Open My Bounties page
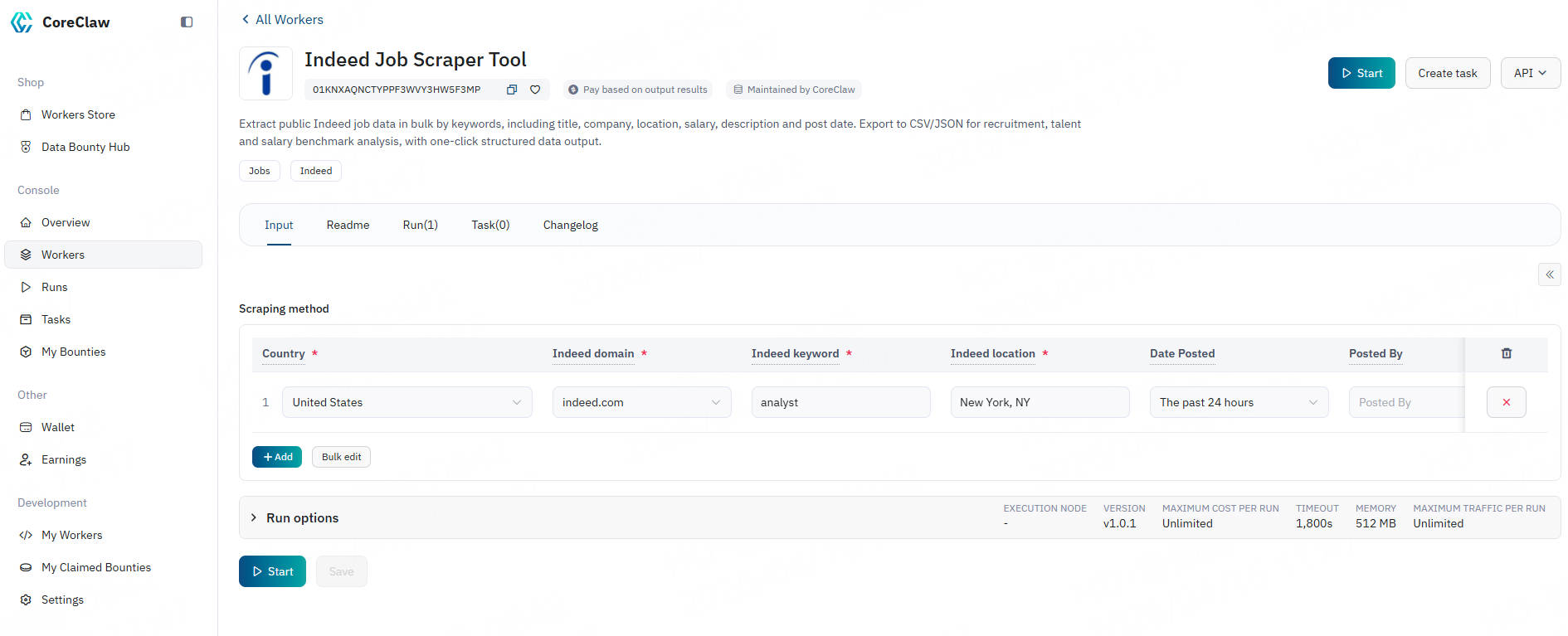Viewport: 1568px width, 636px height. pyautogui.click(x=73, y=352)
